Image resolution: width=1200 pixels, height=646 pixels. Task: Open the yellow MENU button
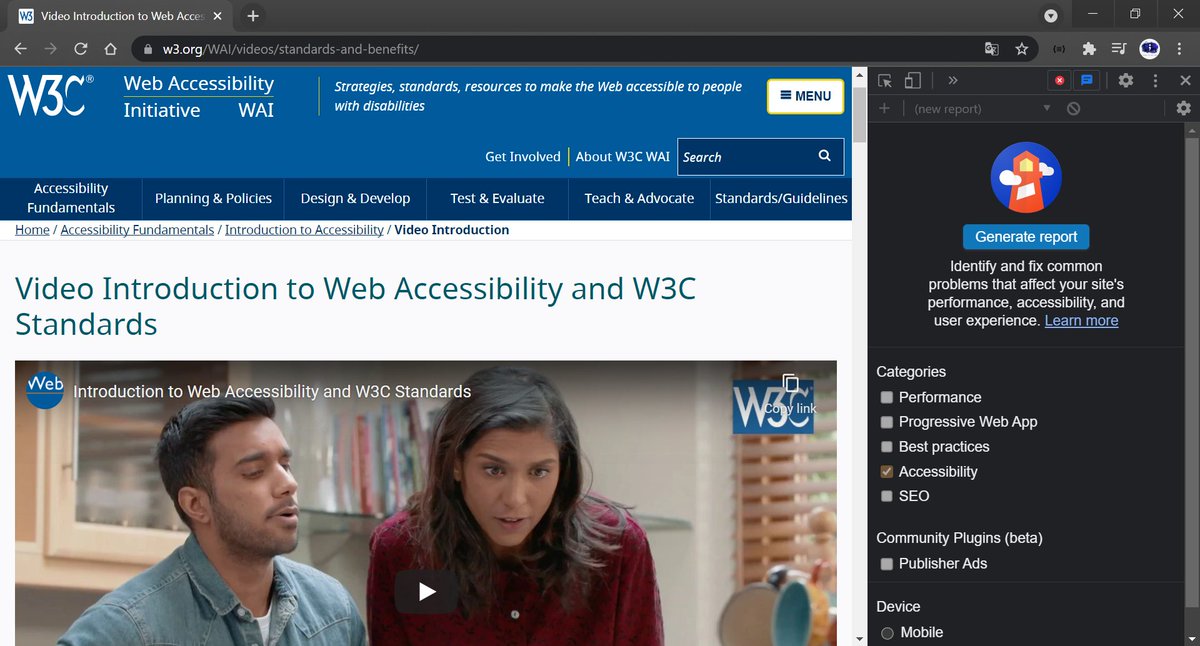coord(806,96)
